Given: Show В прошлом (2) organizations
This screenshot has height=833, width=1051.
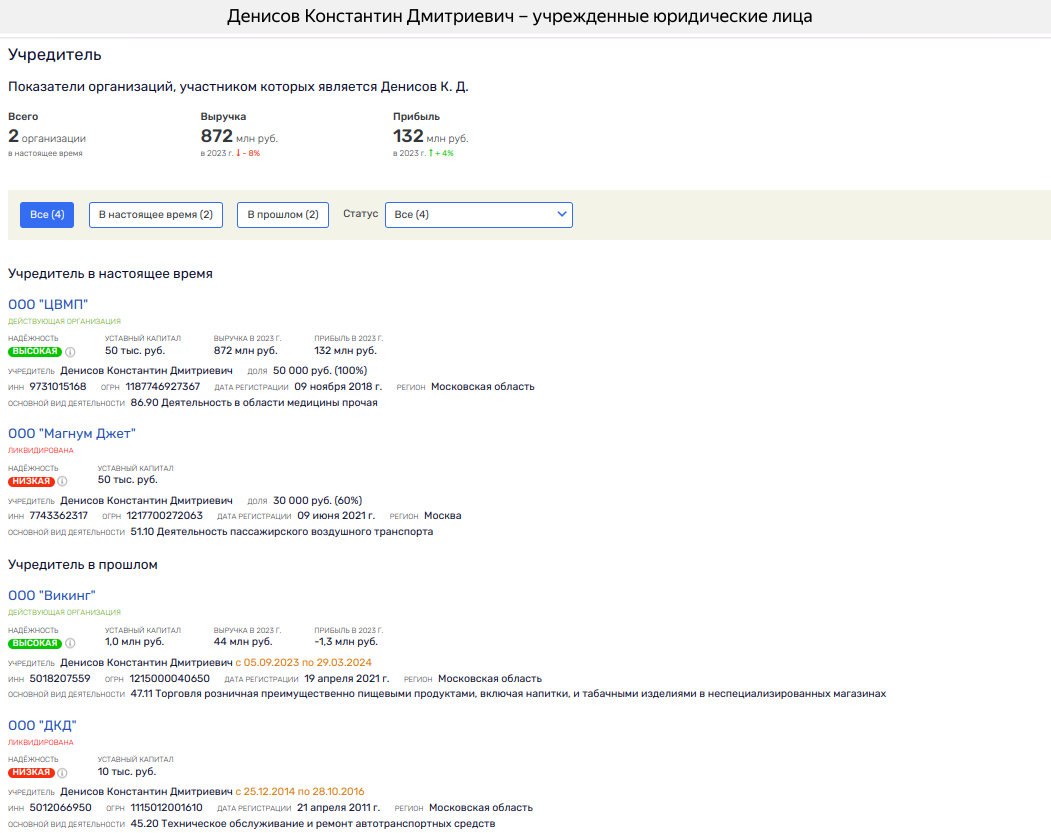Looking at the screenshot, I should [282, 215].
